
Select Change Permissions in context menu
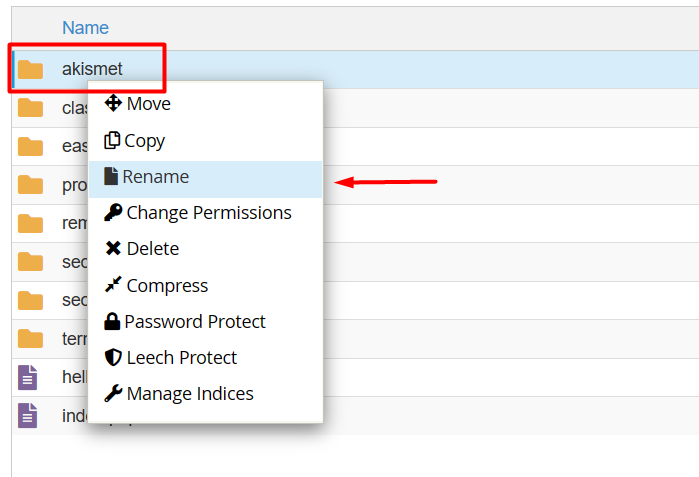click(209, 213)
